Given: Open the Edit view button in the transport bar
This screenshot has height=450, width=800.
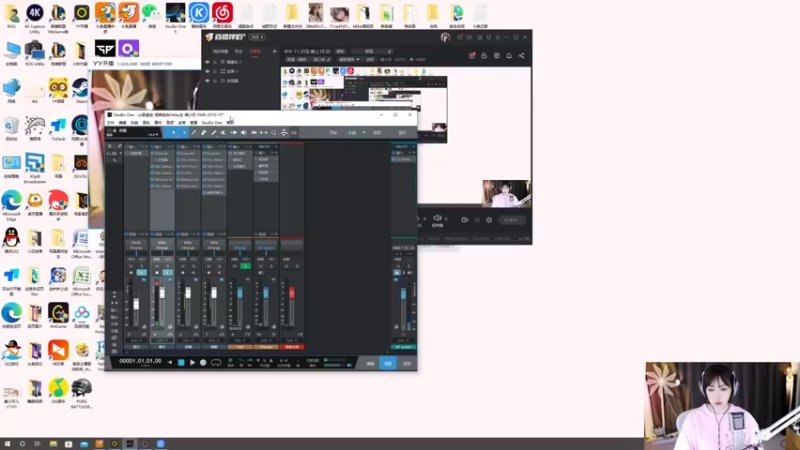Looking at the screenshot, I should point(370,363).
